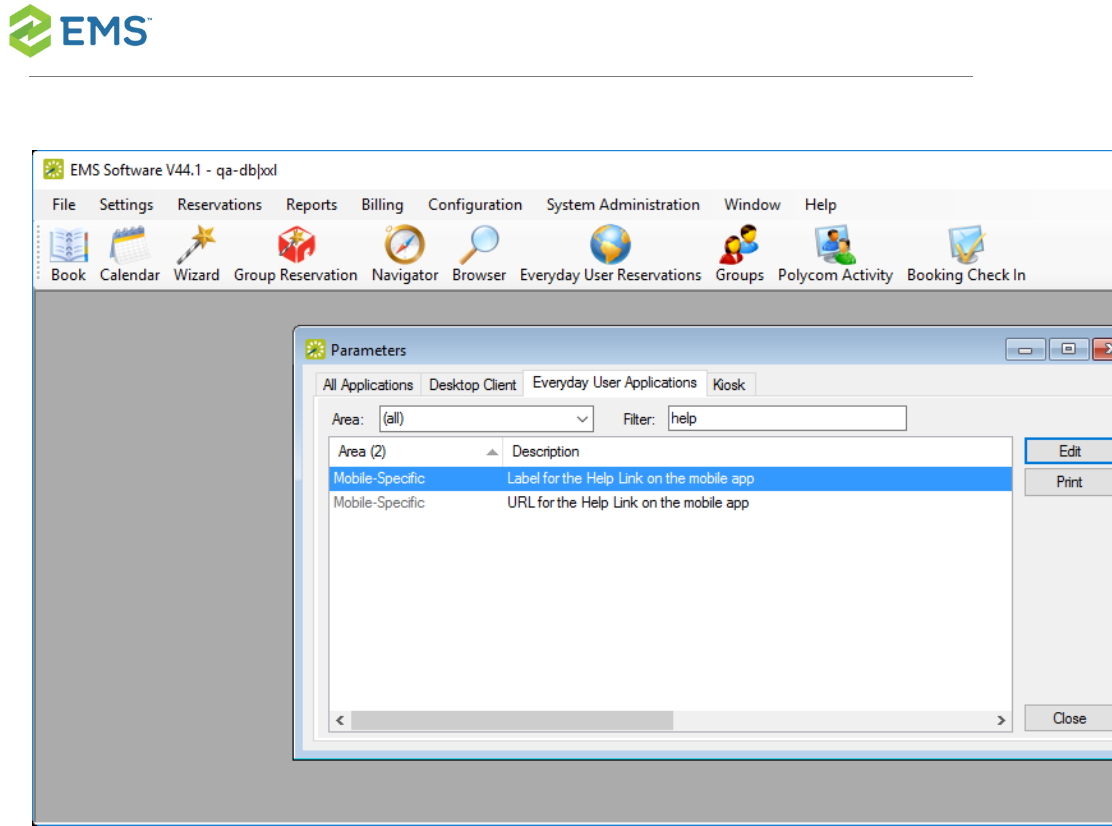This screenshot has width=1112, height=826.
Task: Click the EMS Software title bar icon
Action: 53,169
